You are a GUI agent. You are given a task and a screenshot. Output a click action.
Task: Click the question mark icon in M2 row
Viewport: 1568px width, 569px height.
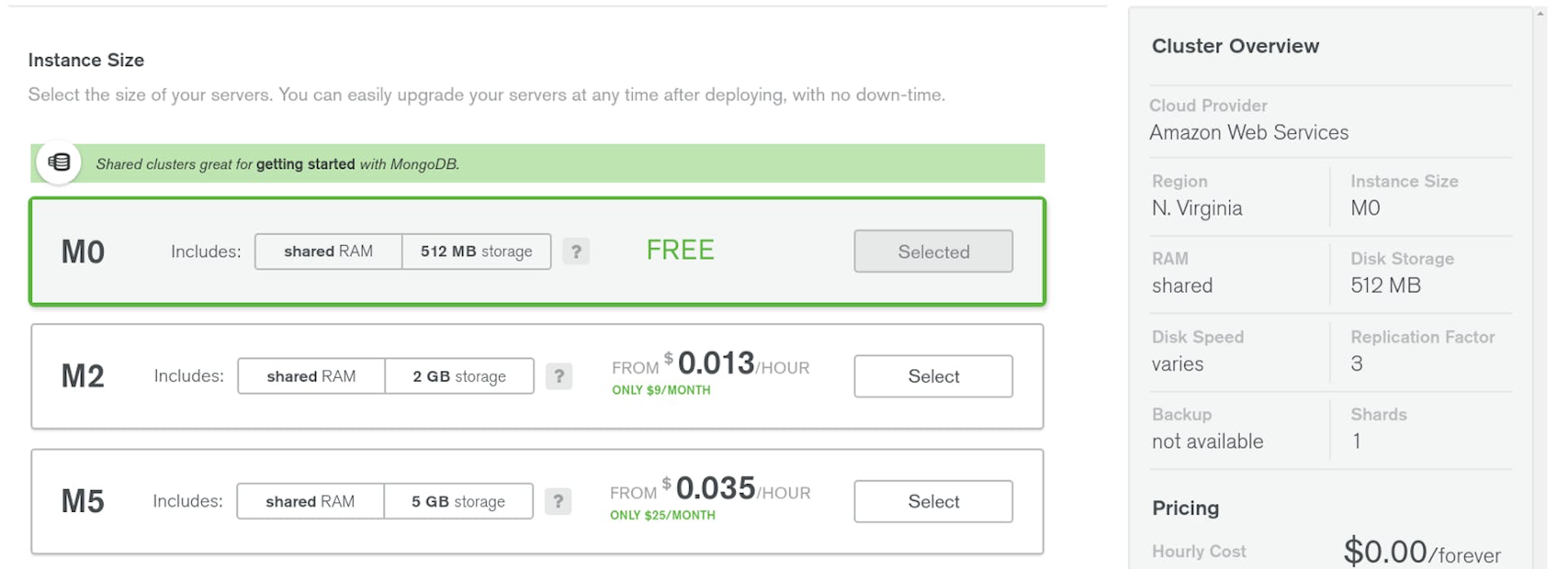click(559, 376)
